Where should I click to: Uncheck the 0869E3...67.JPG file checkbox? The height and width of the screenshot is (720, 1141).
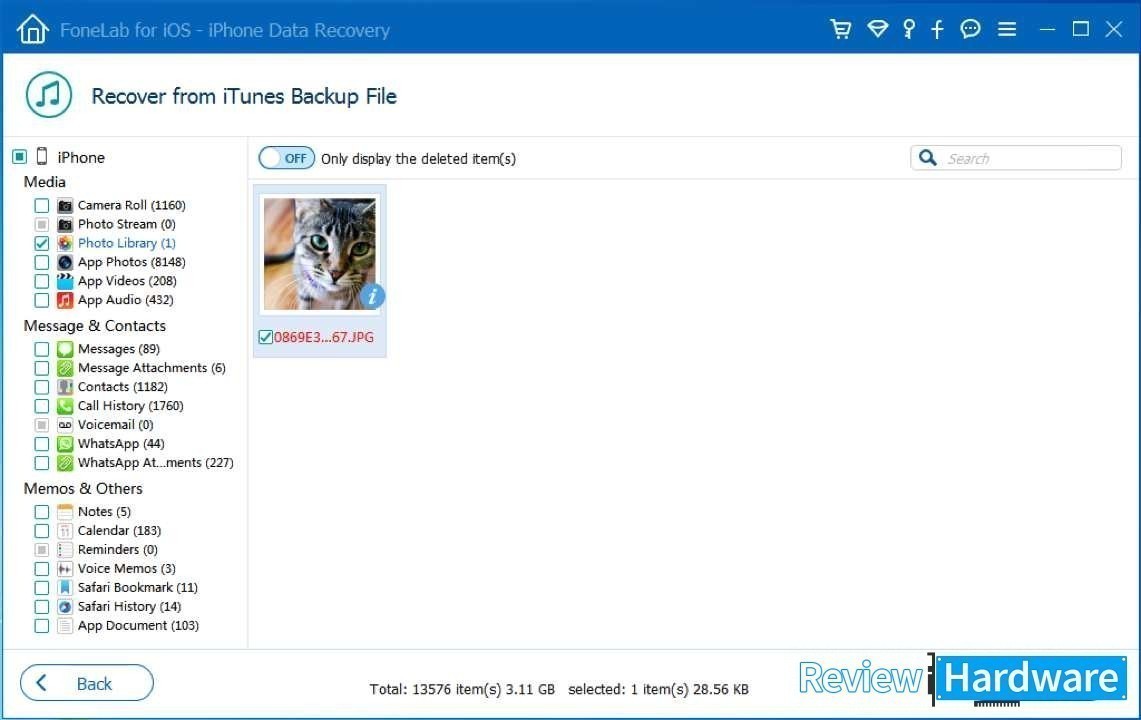[265, 337]
